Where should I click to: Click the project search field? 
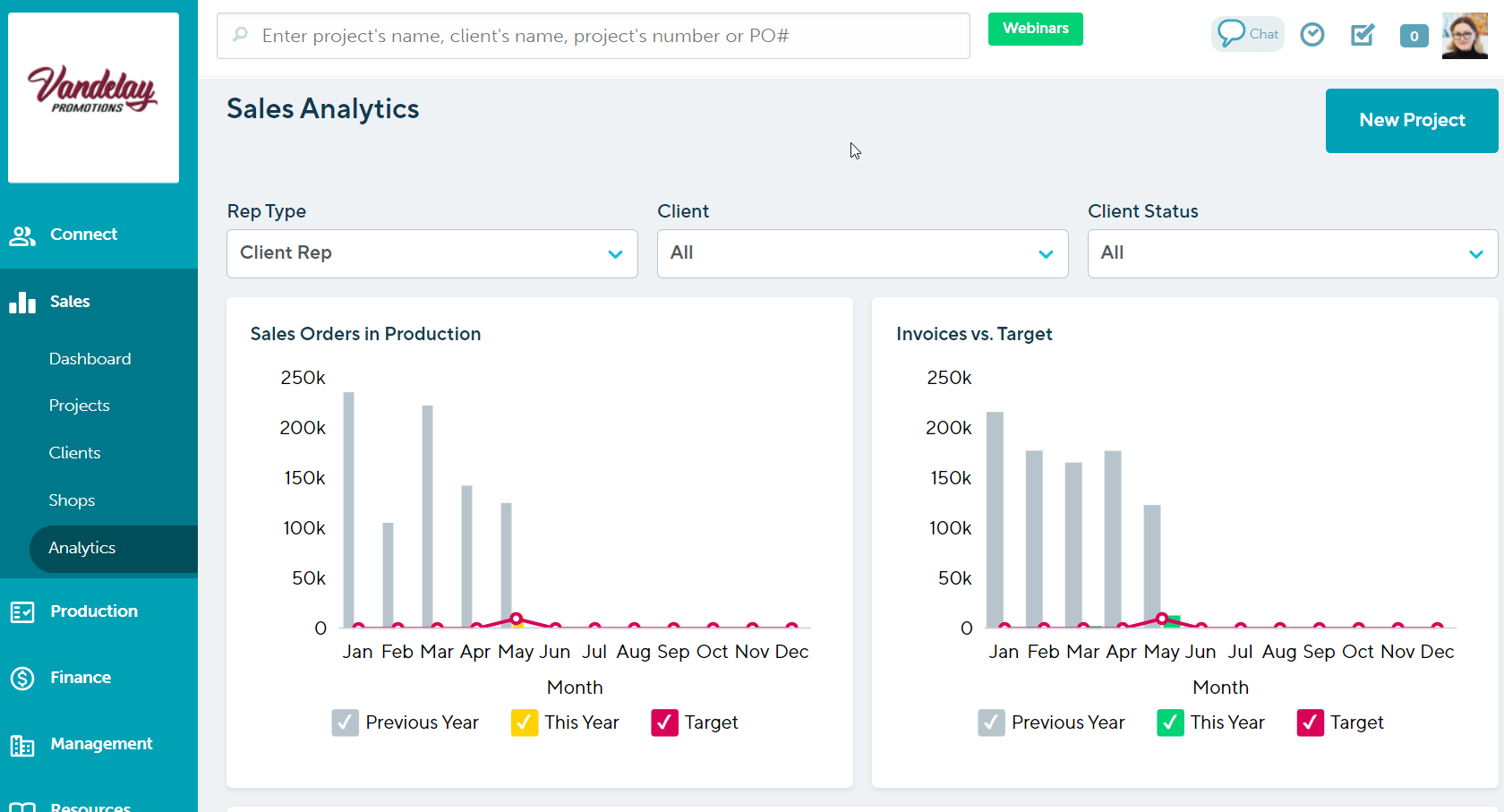coord(593,36)
